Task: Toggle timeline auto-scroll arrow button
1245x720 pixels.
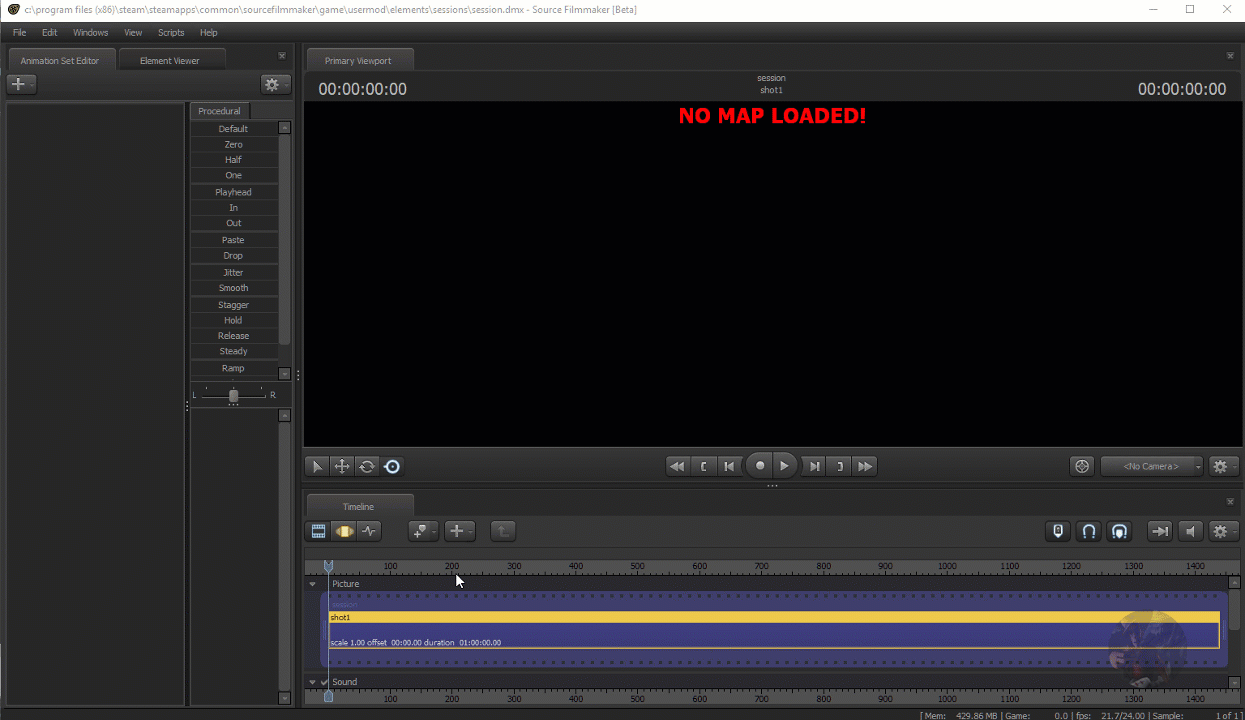Action: (1160, 531)
